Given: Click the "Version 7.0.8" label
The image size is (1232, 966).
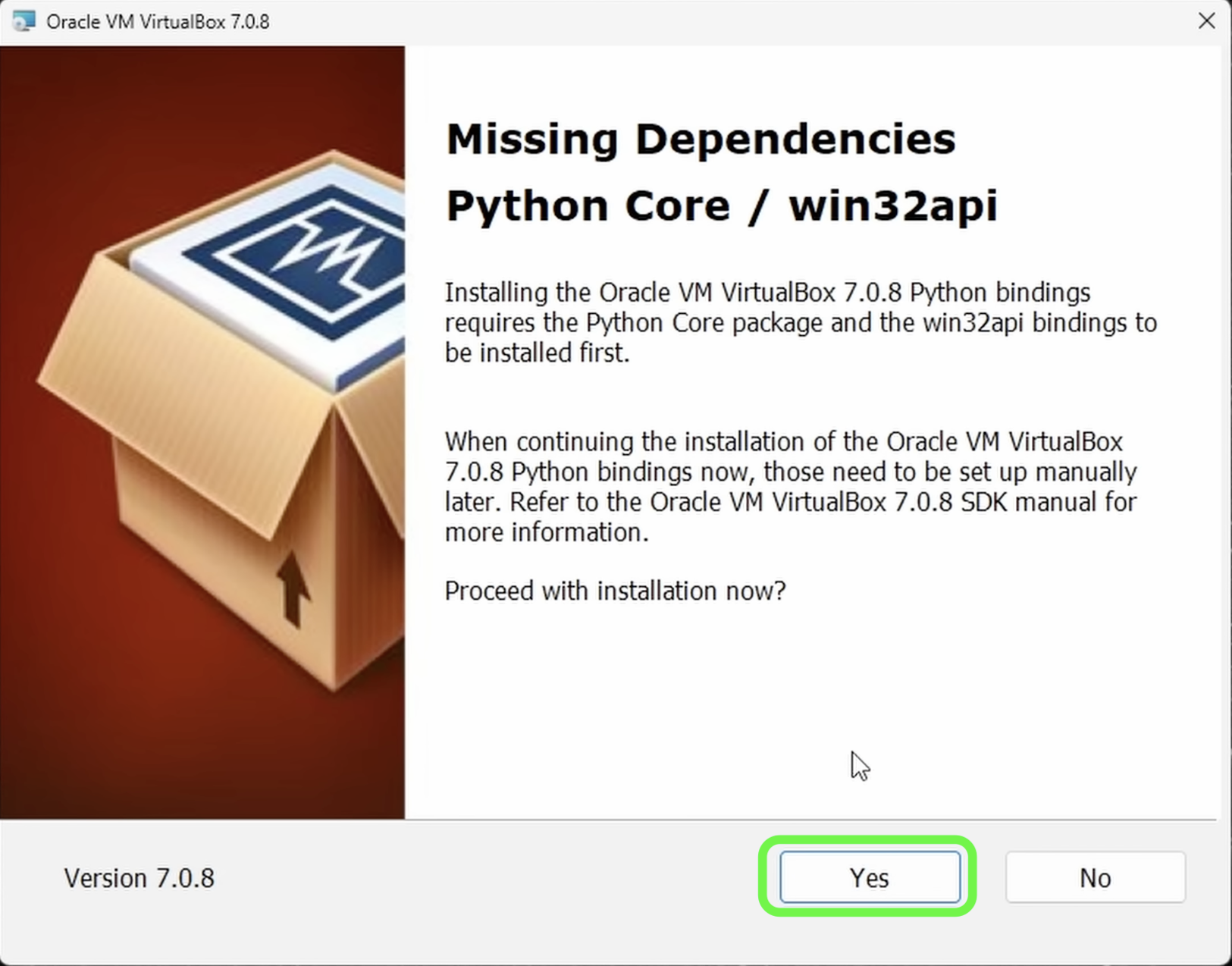Looking at the screenshot, I should coord(139,878).
